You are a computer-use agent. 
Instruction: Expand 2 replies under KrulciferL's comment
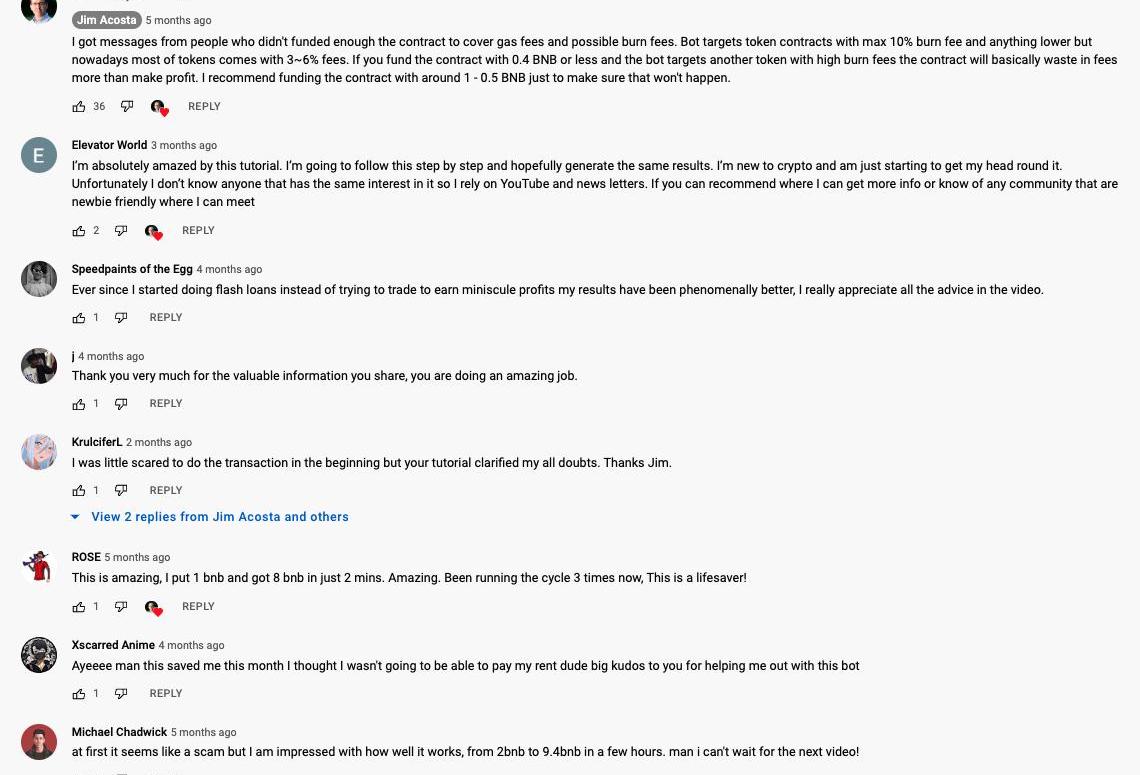(x=219, y=517)
